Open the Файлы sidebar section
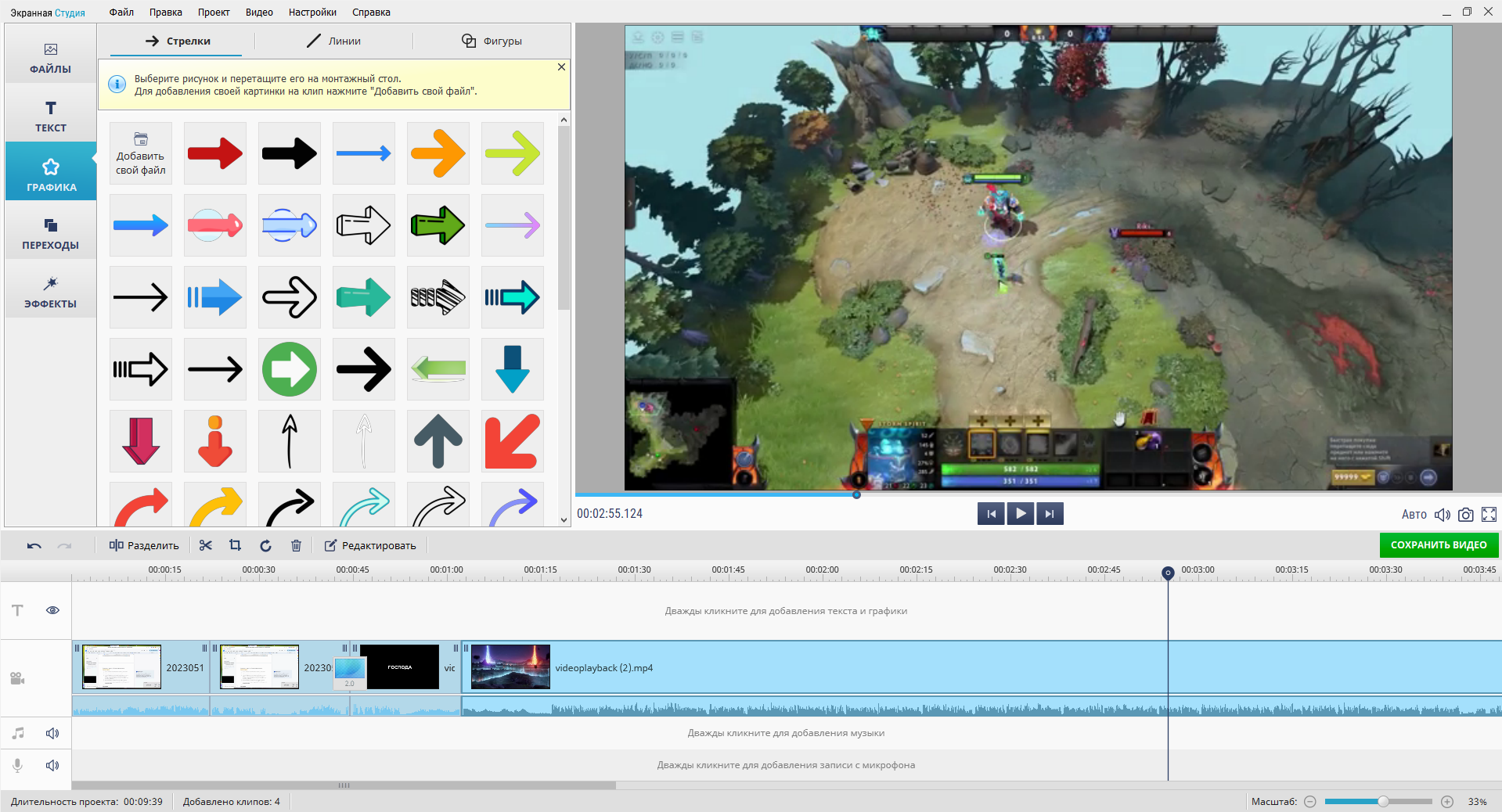The width and height of the screenshot is (1502, 812). 51,59
